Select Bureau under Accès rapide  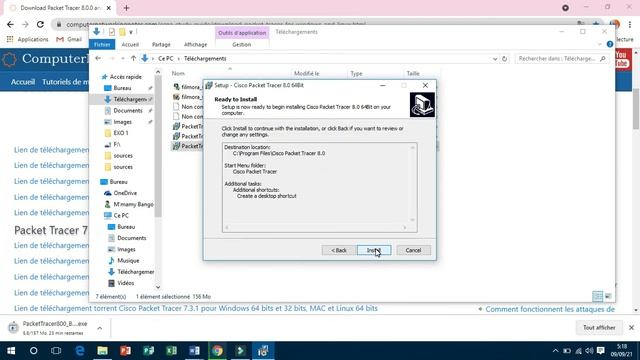tap(122, 88)
